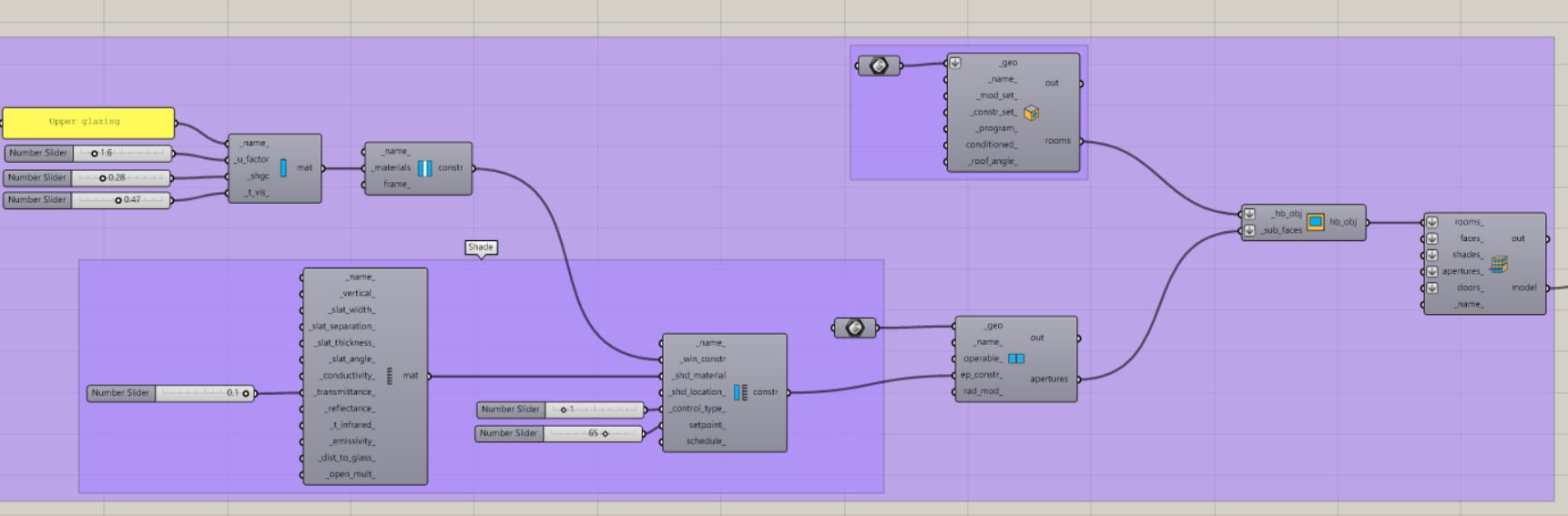
Task: Click the slider handle at value 0.28
Action: tap(102, 178)
